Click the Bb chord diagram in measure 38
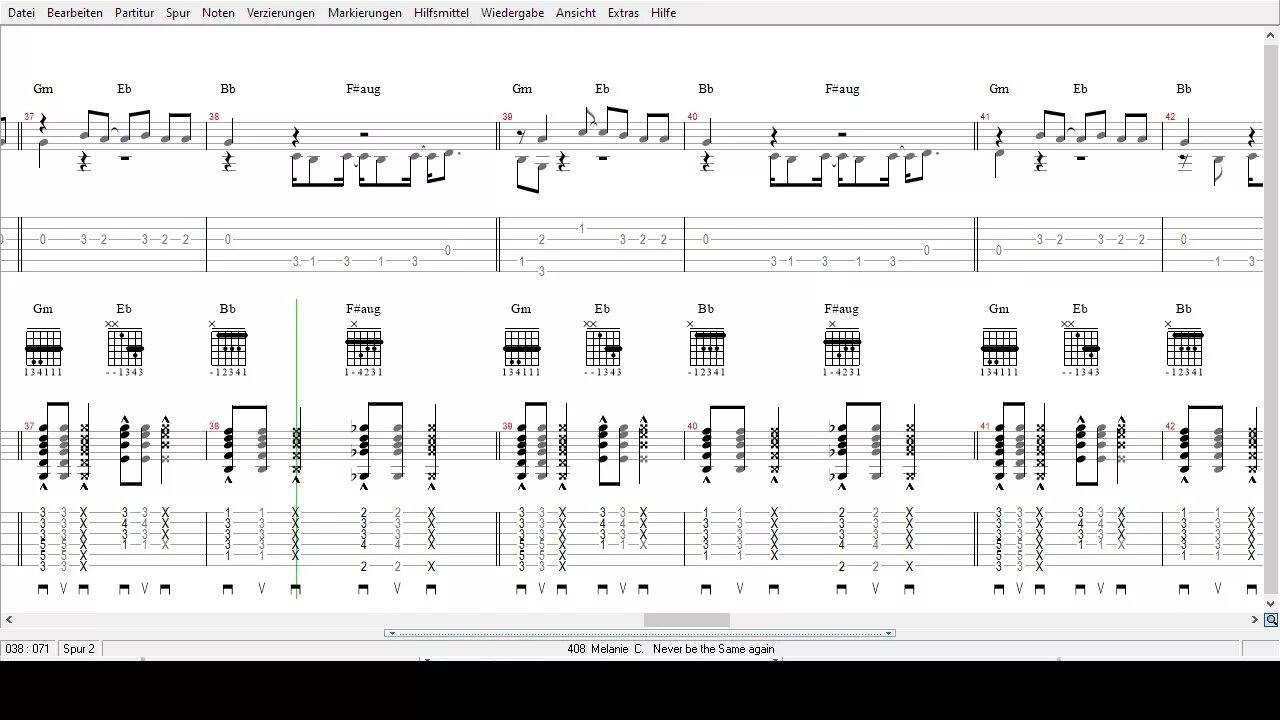The image size is (1280, 720). [229, 348]
